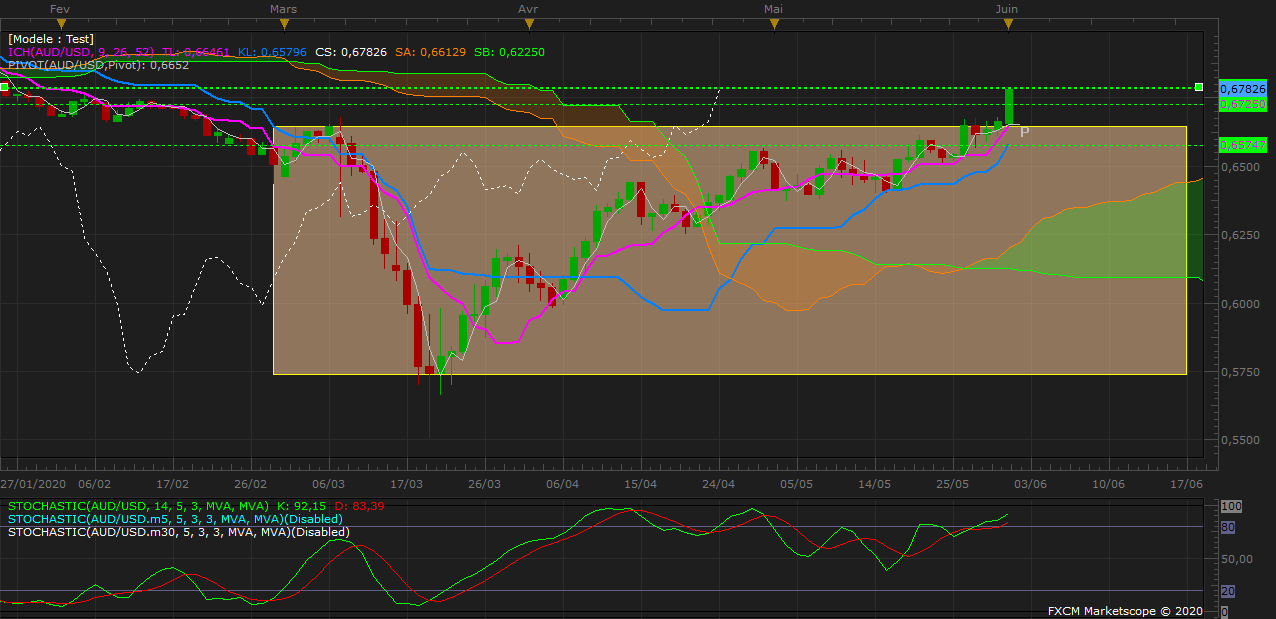Select the left green handle of dotted line
The height and width of the screenshot is (619, 1276).
point(4,88)
